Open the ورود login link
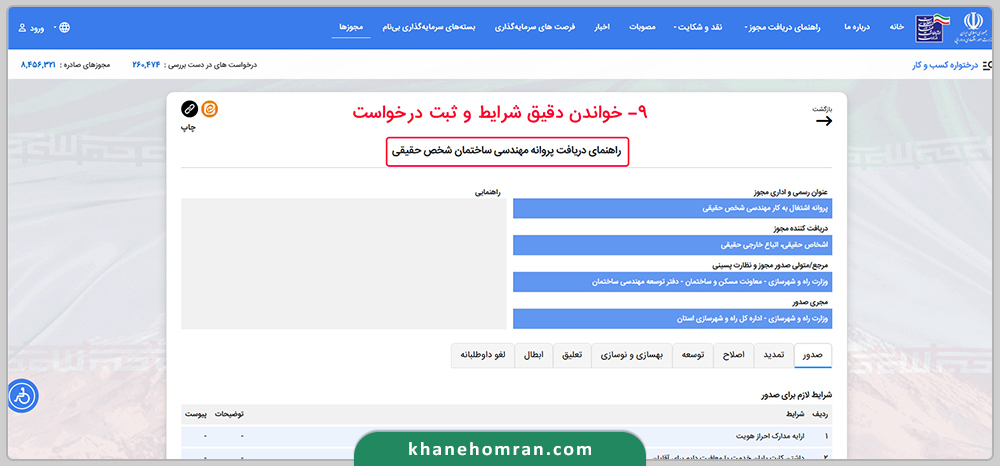The width and height of the screenshot is (1000, 466). (37, 28)
